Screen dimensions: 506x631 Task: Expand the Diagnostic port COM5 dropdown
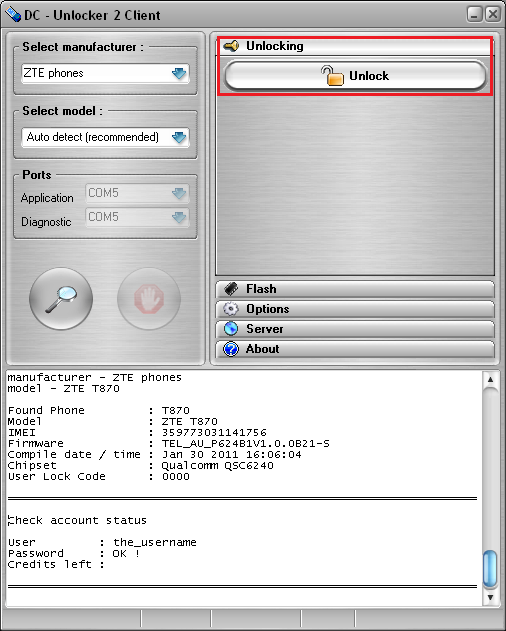coord(137,217)
